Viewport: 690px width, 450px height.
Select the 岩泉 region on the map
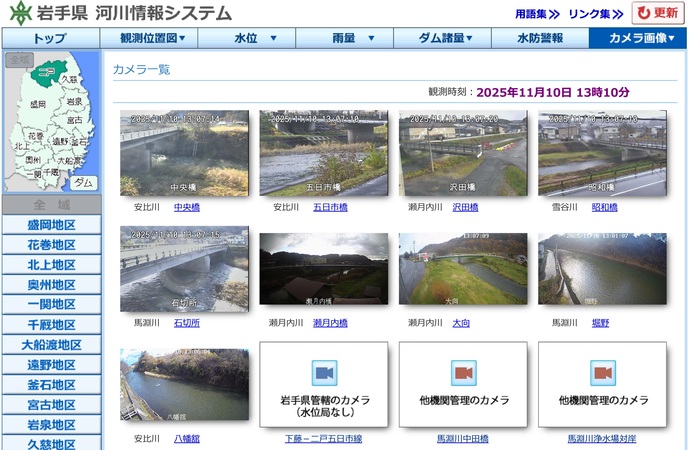(74, 102)
